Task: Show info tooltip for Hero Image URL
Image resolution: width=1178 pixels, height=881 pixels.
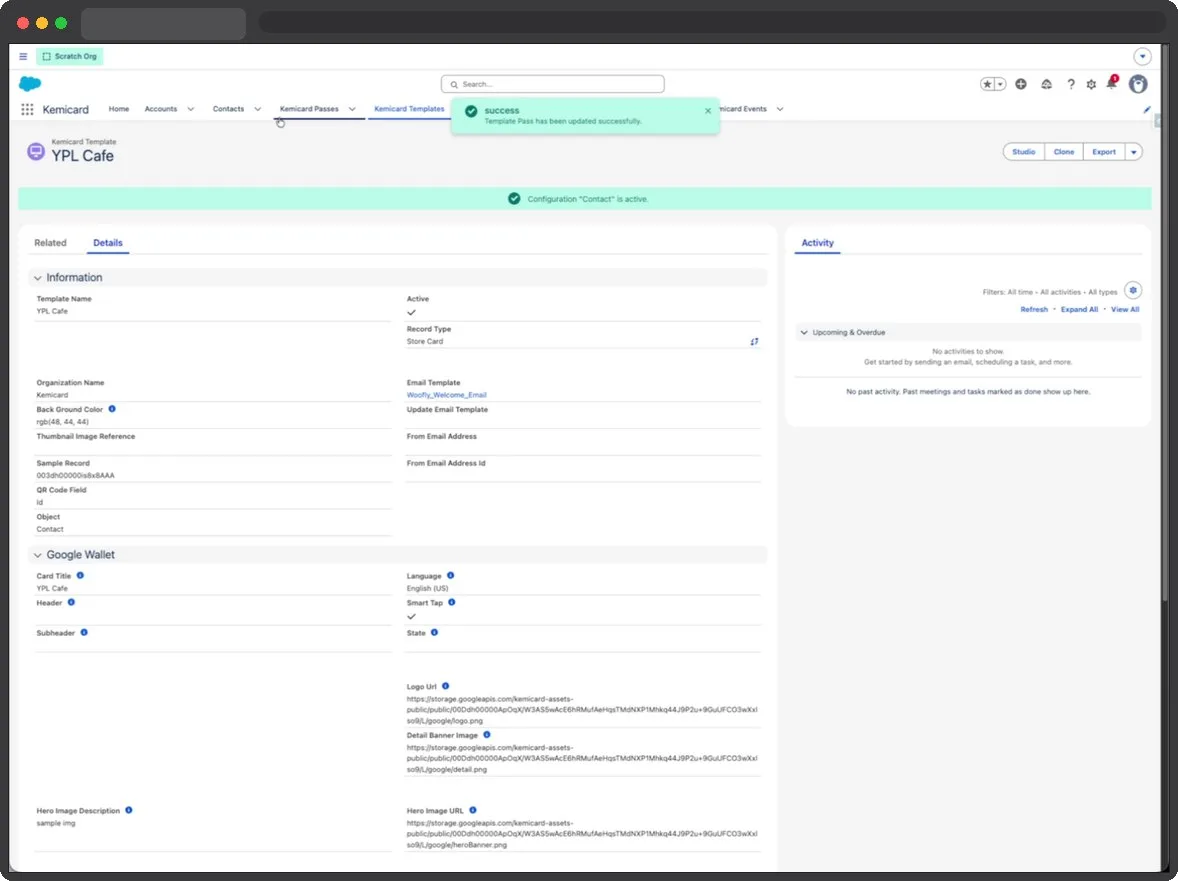Action: 473,810
